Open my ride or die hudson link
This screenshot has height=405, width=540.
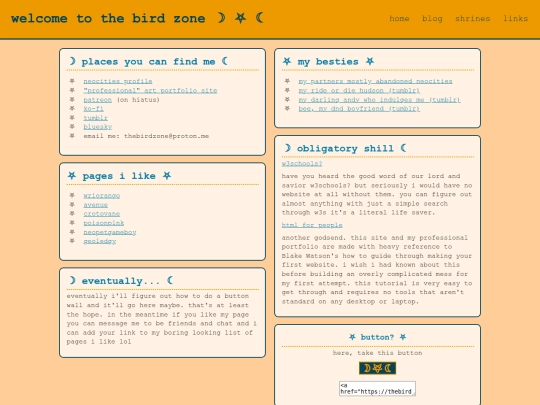point(359,91)
